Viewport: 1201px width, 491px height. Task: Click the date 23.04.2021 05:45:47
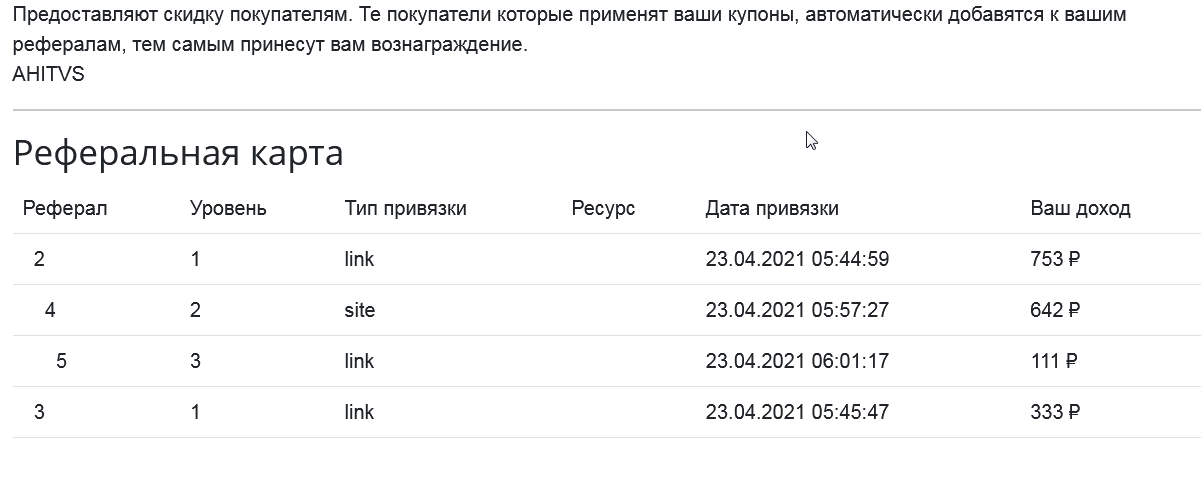pyautogui.click(x=797, y=412)
